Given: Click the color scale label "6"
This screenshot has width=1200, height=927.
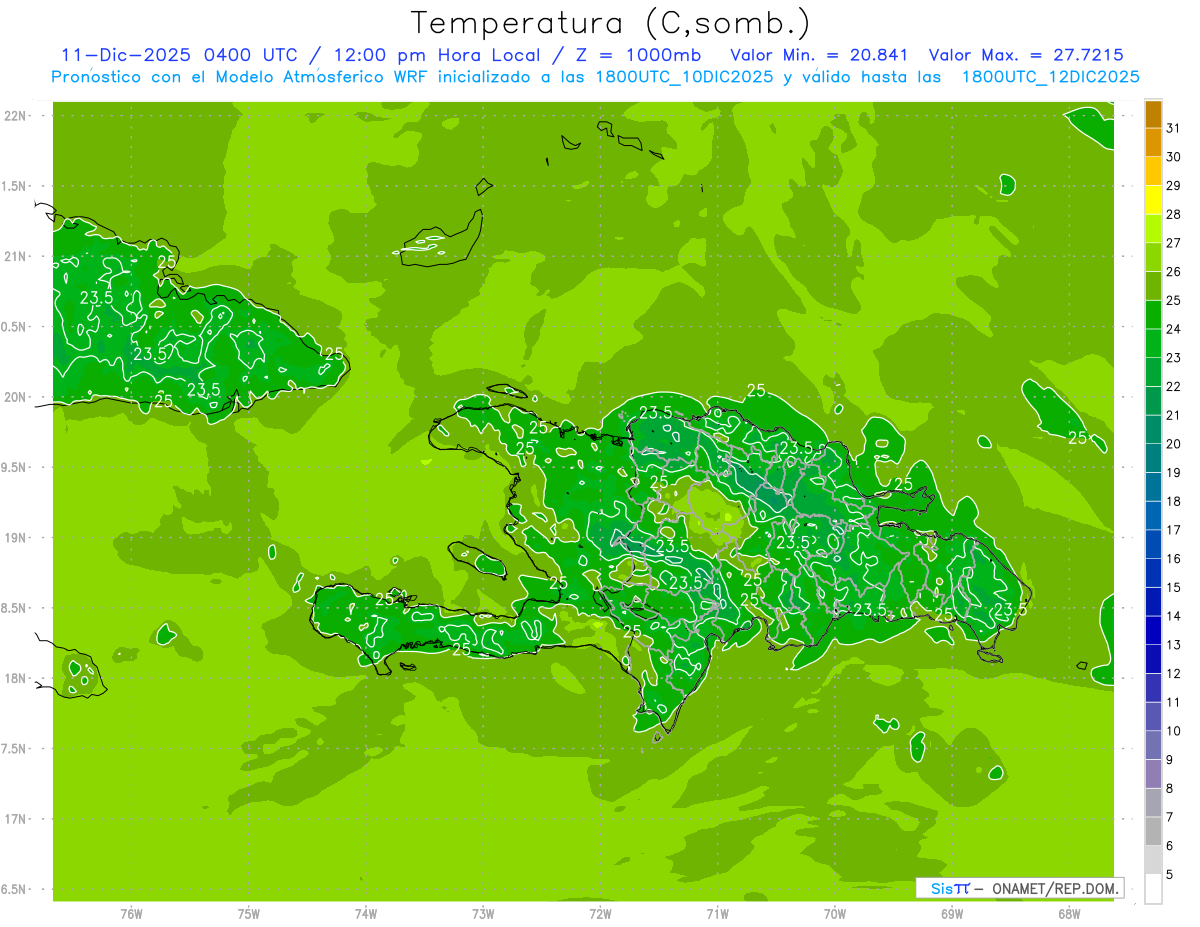Looking at the screenshot, I should 1170,846.
